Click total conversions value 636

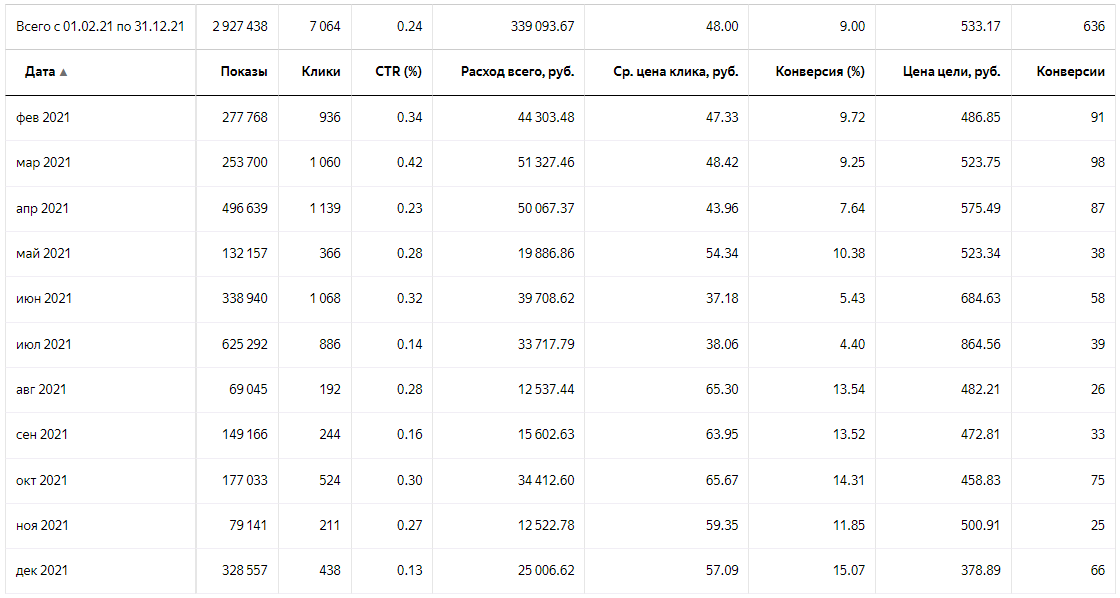coord(1093,27)
